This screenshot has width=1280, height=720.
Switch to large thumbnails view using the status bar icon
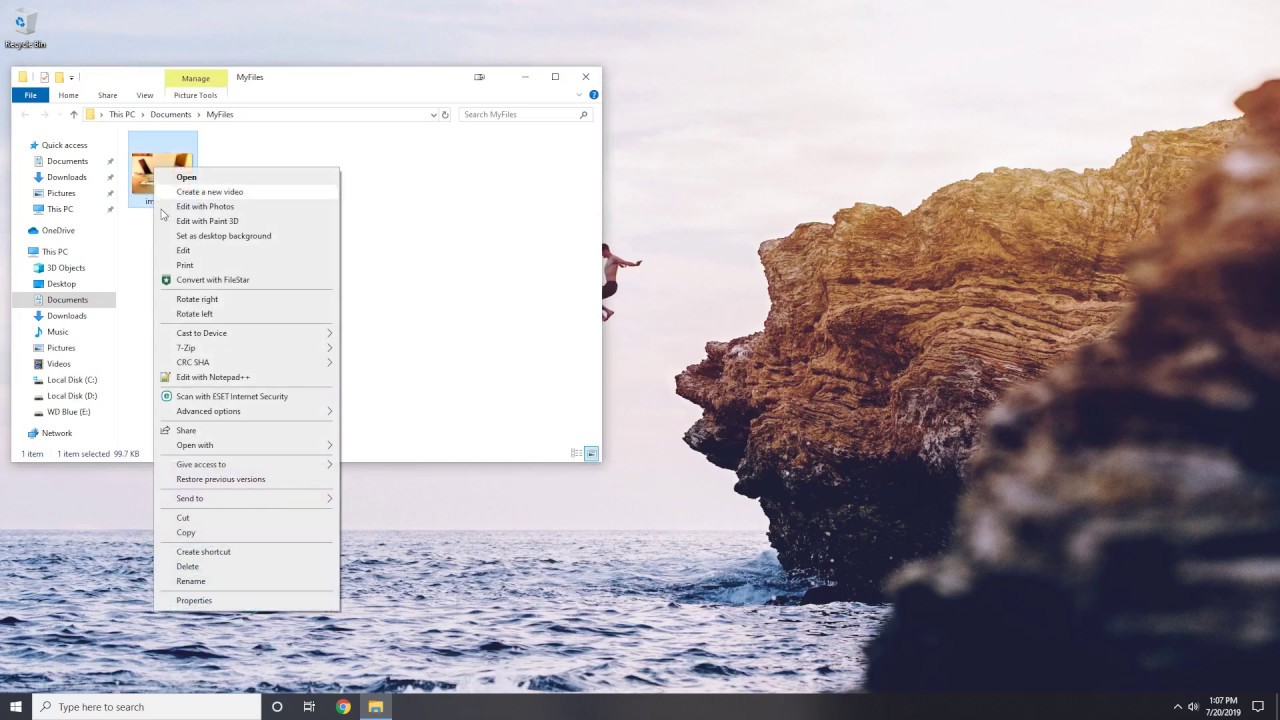click(591, 454)
